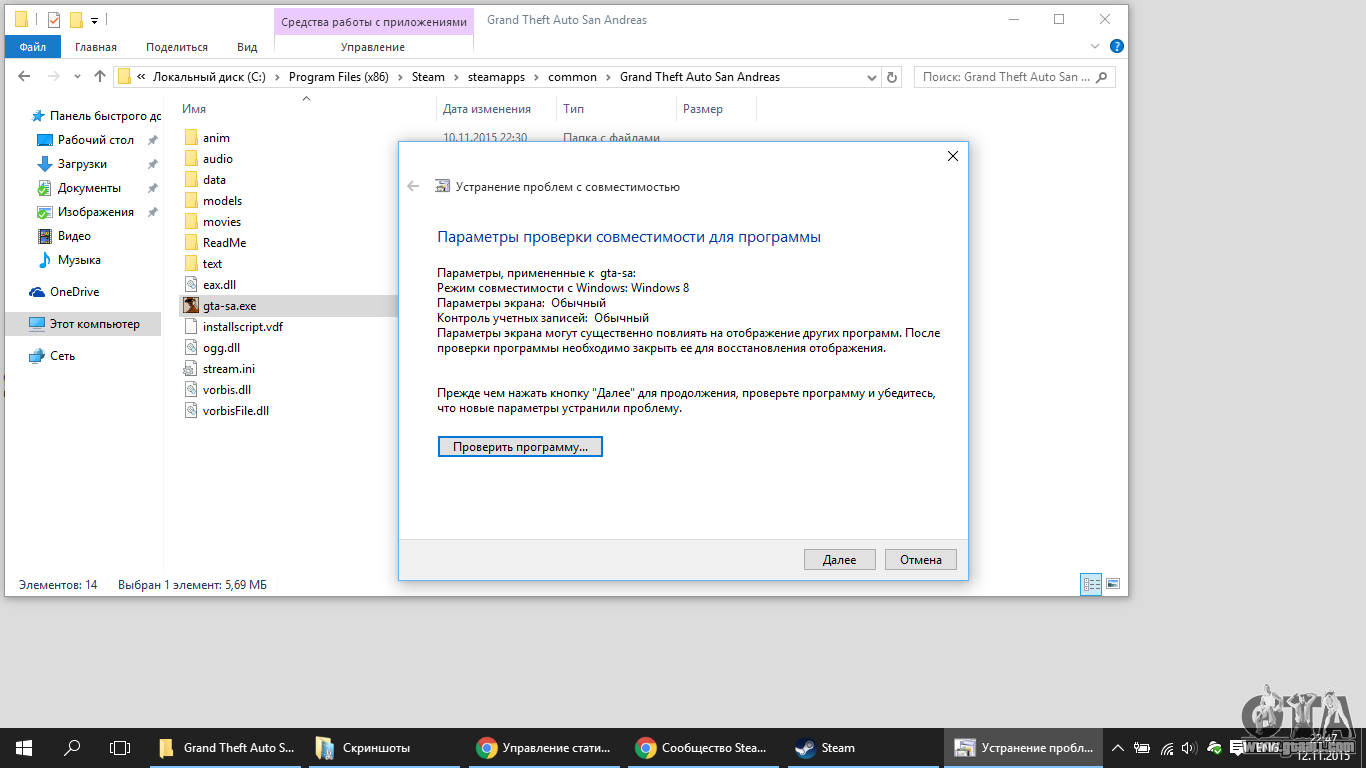Open Документы in navigation pane

89,188
